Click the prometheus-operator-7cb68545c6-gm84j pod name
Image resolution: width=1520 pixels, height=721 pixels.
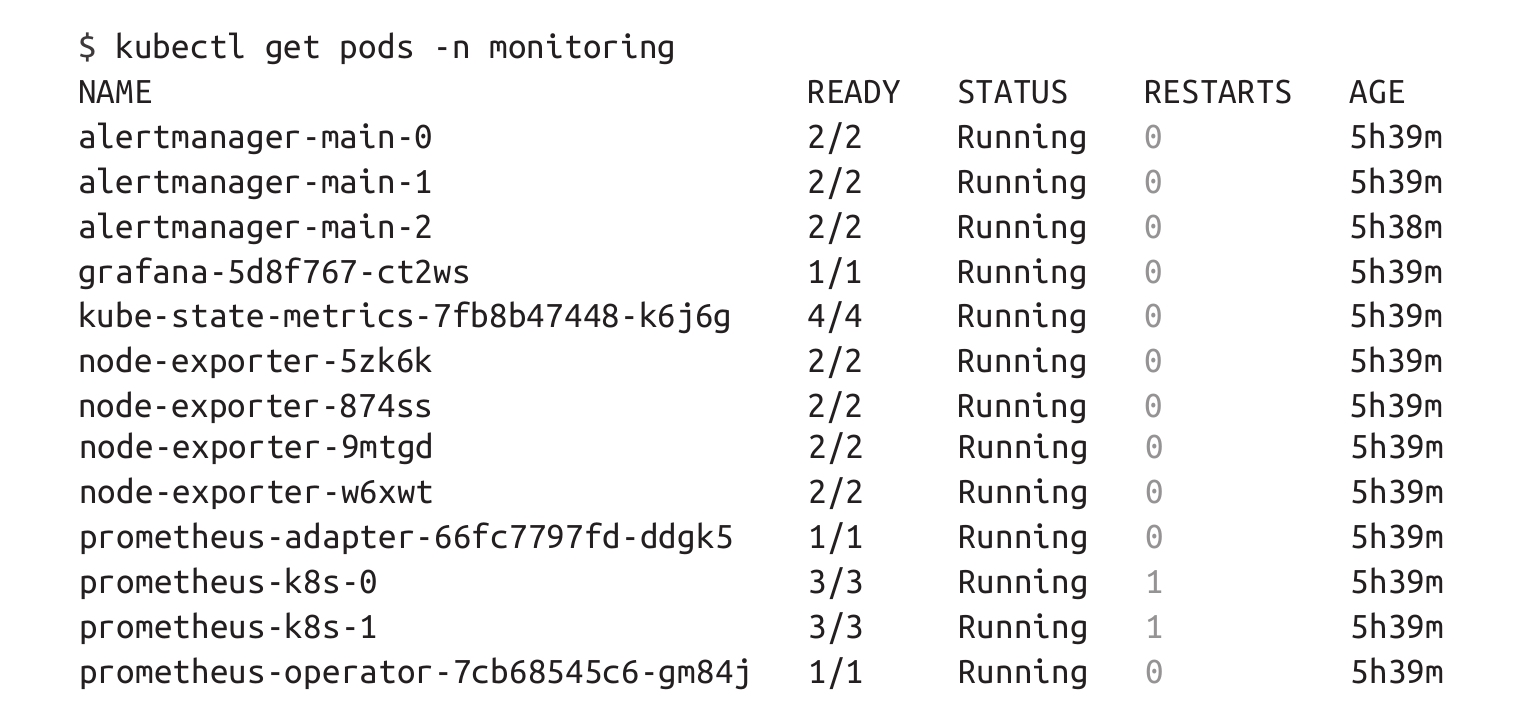click(x=414, y=672)
